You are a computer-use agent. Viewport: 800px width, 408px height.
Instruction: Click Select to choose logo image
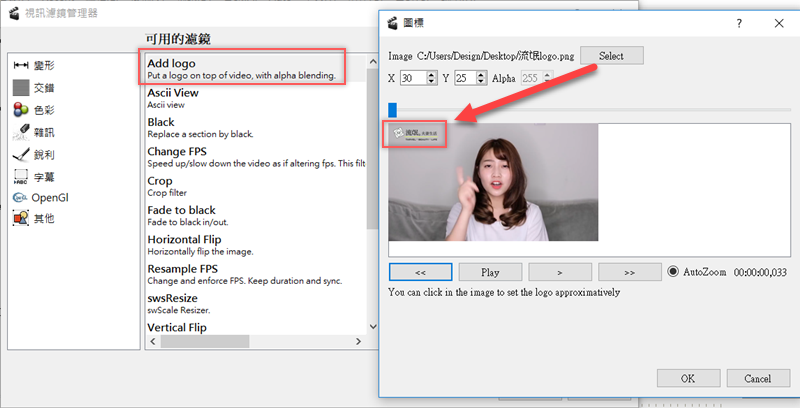612,56
